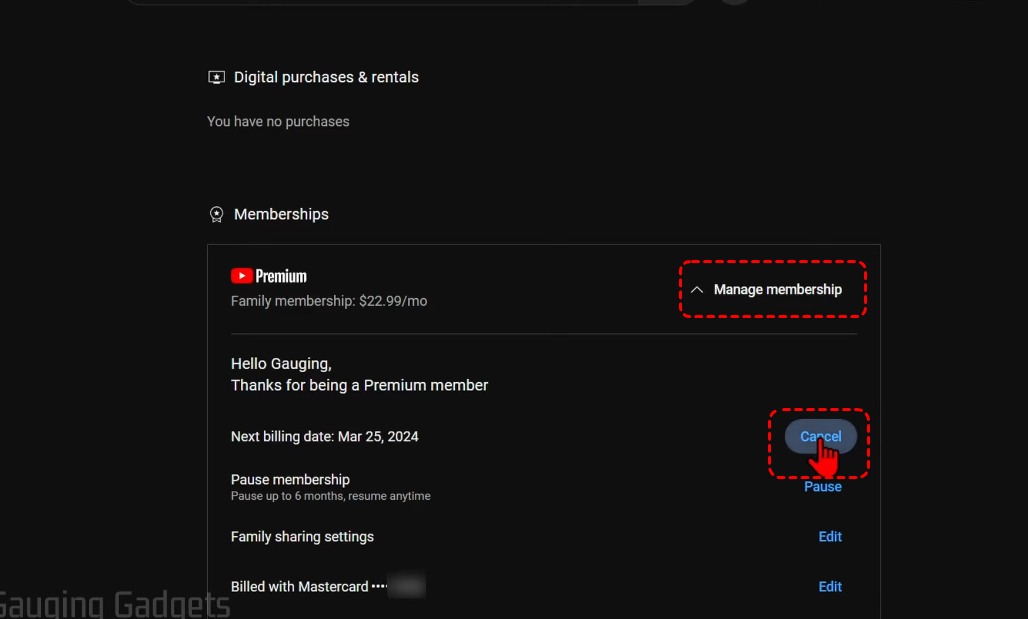
Task: Select the 'Memberships' heading text
Action: [281, 214]
